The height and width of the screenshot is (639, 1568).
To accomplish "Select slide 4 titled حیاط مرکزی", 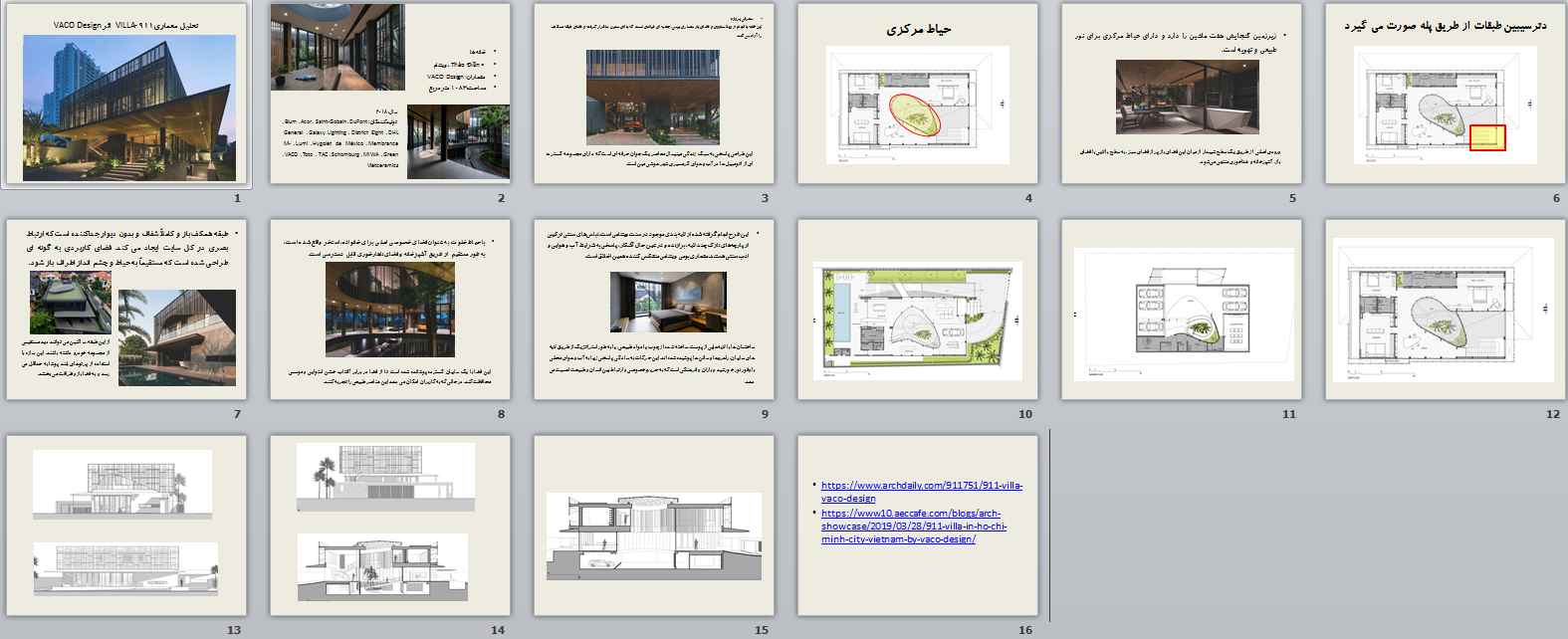I will click(x=918, y=95).
